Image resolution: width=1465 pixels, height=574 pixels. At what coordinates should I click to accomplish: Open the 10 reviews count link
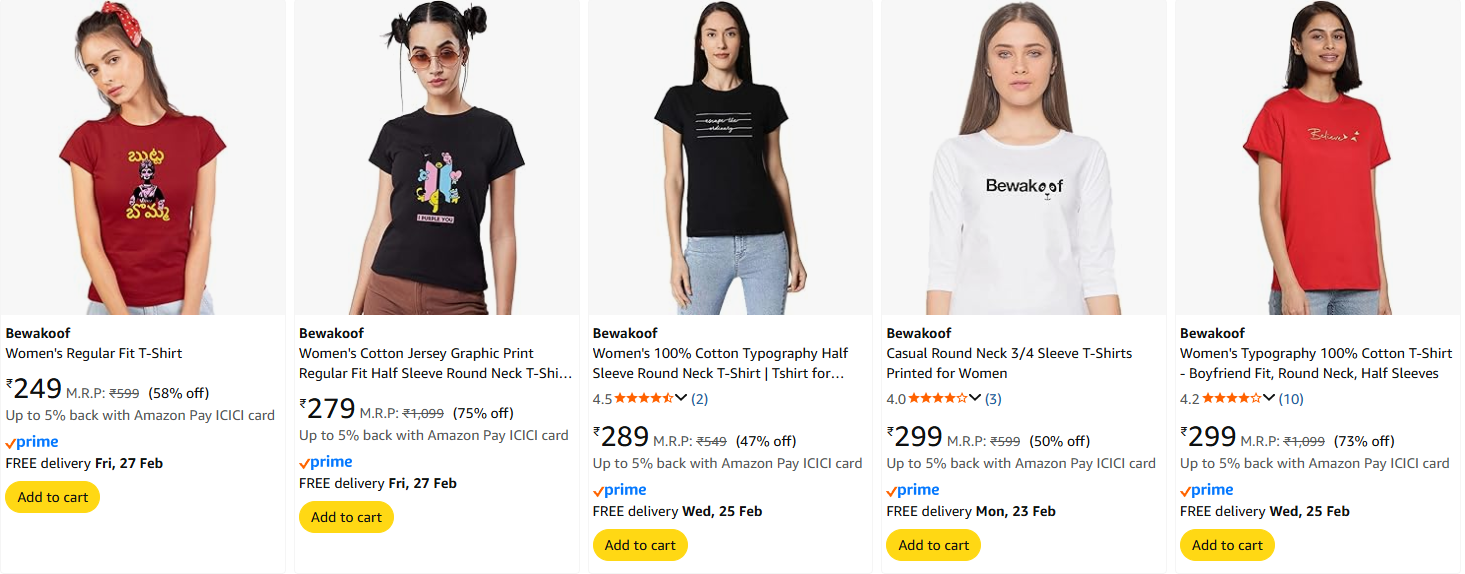(x=1291, y=399)
